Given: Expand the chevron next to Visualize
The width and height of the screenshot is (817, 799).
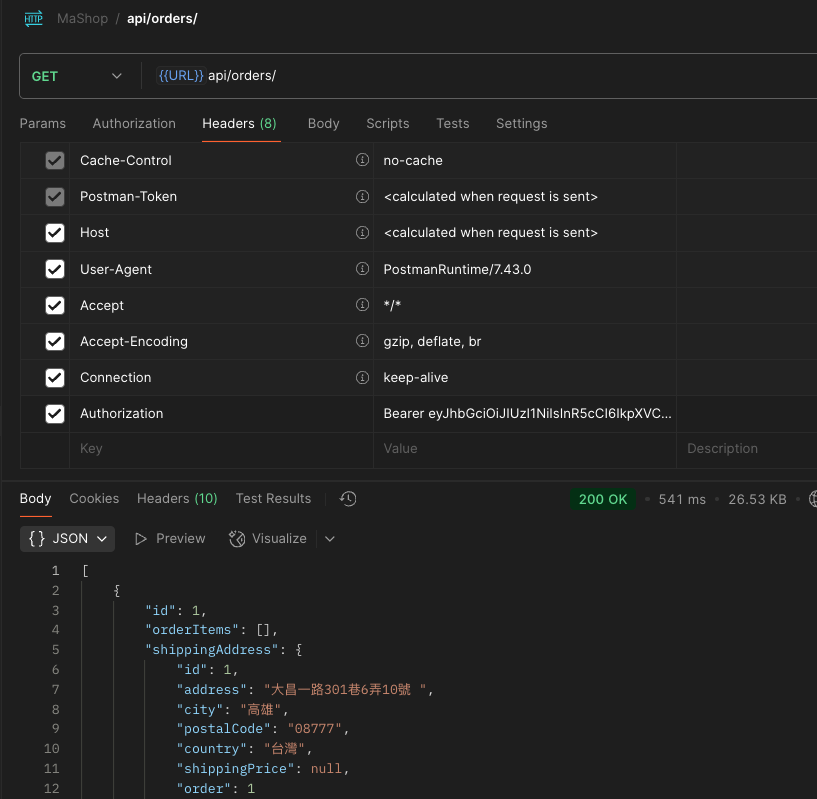Looking at the screenshot, I should (330, 539).
